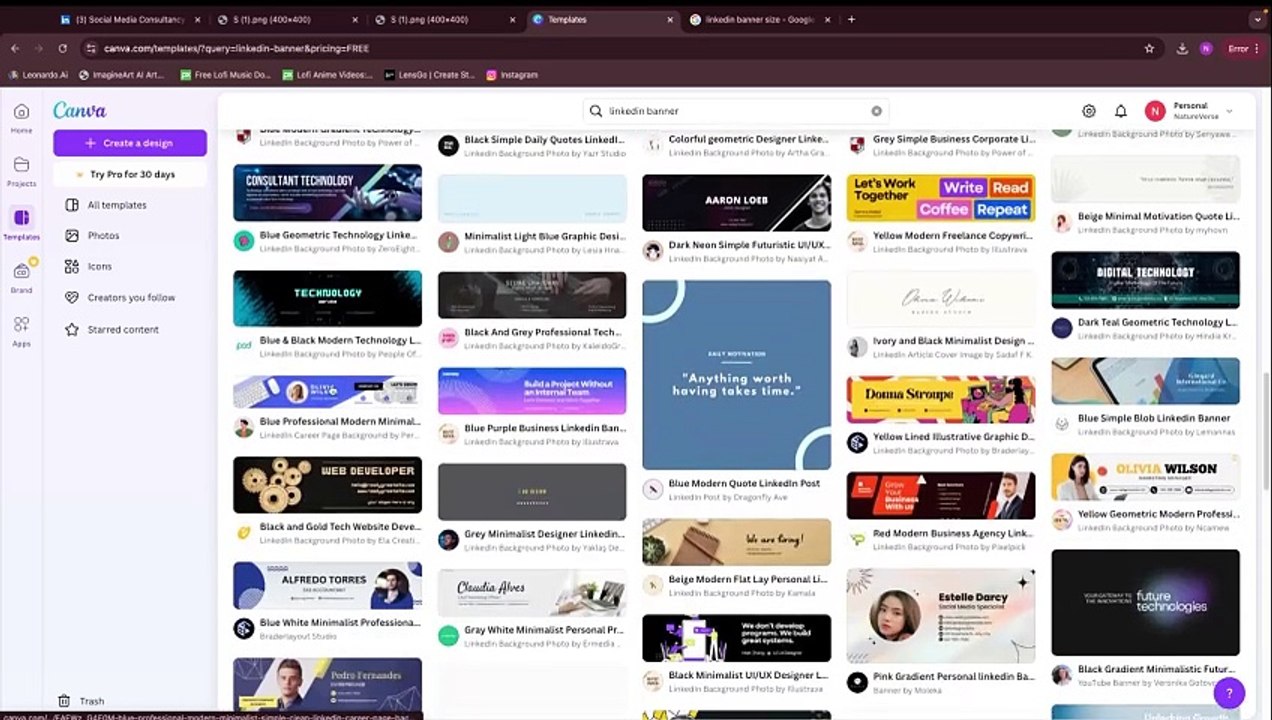
Task: Clear the search field with X icon
Action: 876,111
